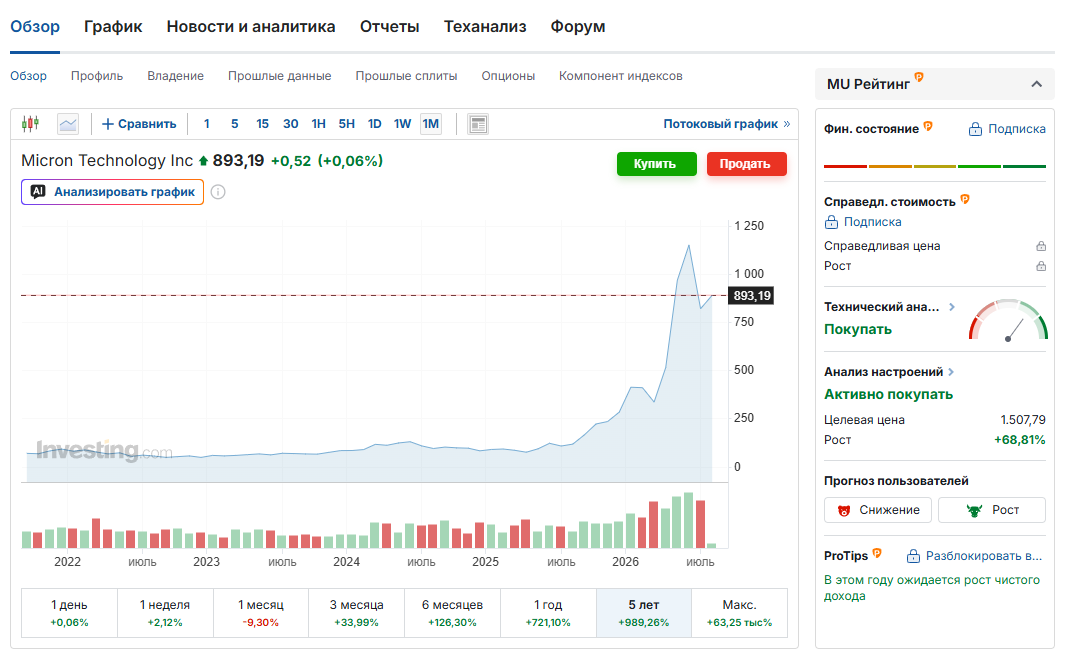The image size is (1075, 667).
Task: Click Сравнить to compare instruments
Action: point(139,124)
